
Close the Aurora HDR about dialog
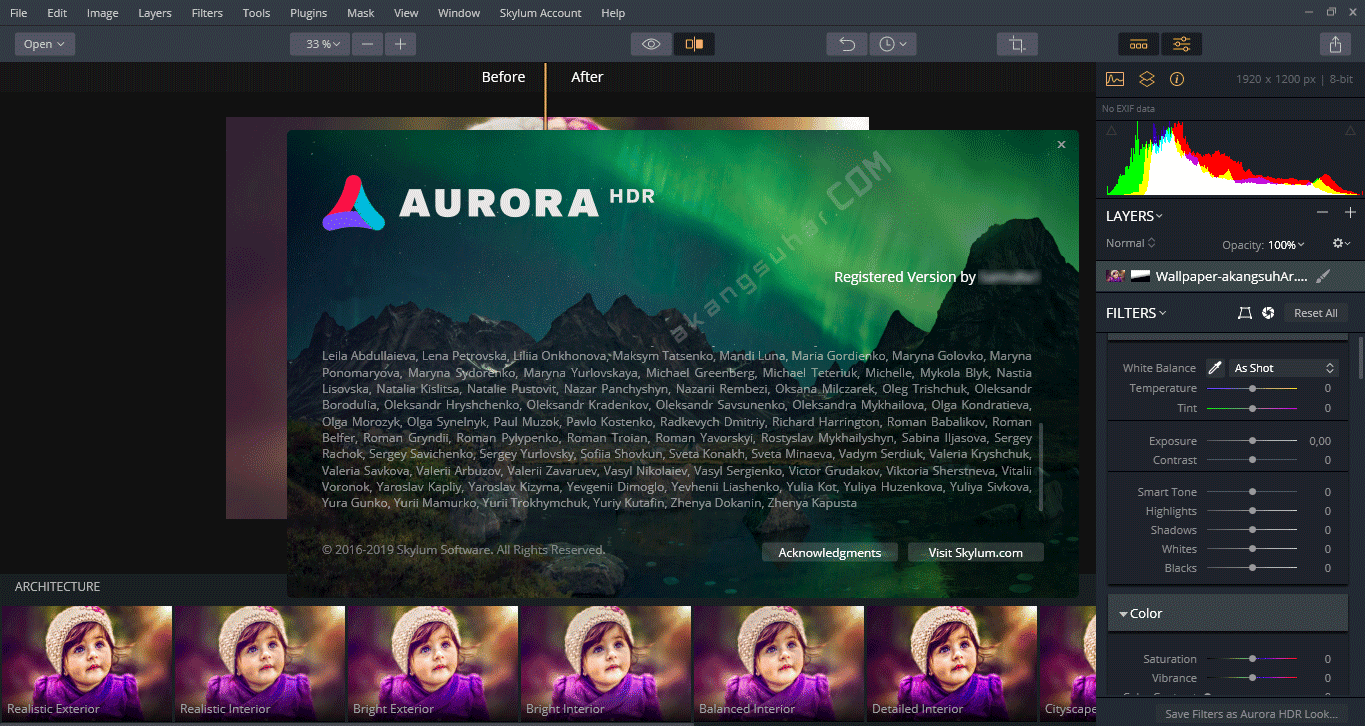tap(1061, 145)
